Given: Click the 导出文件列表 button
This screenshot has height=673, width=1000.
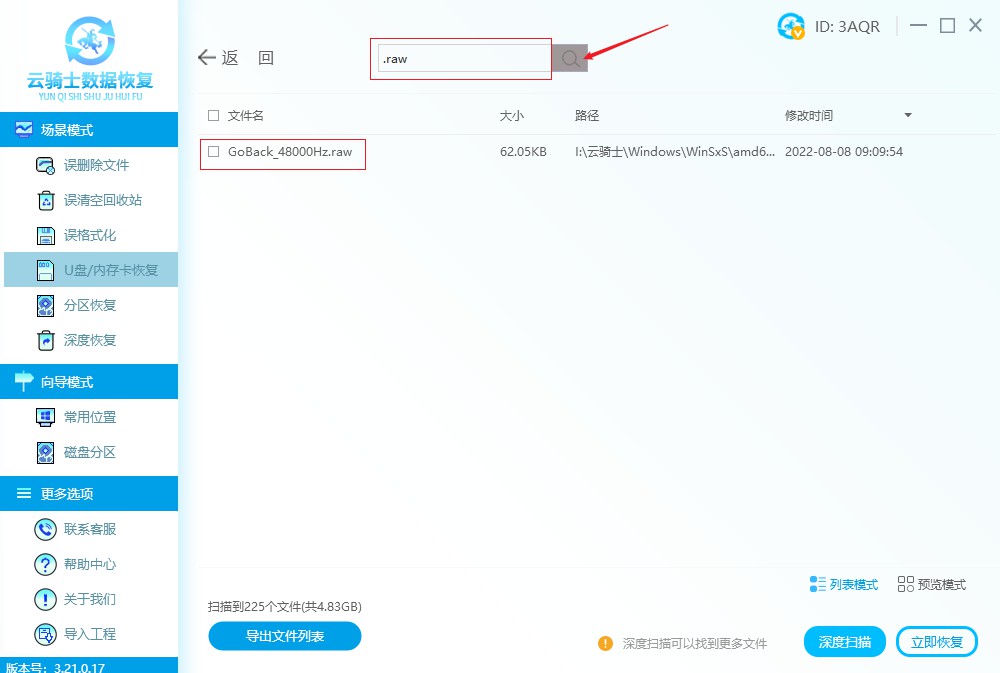Looking at the screenshot, I should coord(284,636).
